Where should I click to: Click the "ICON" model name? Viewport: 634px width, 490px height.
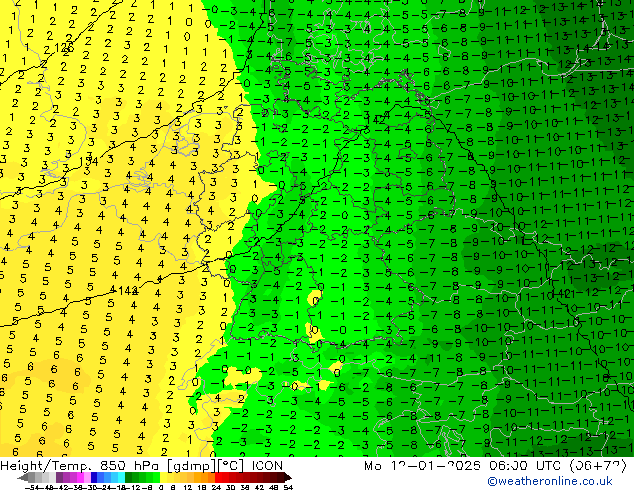point(267,466)
